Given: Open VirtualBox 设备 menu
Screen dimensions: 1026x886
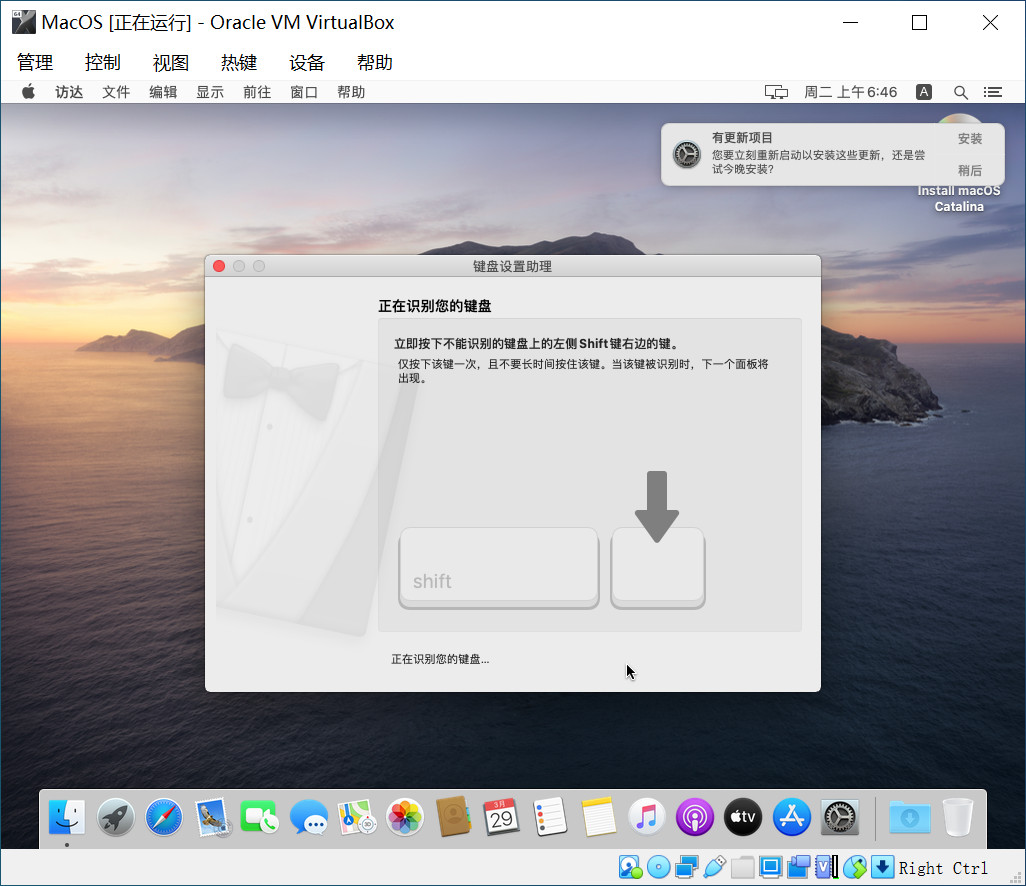Looking at the screenshot, I should [x=307, y=63].
